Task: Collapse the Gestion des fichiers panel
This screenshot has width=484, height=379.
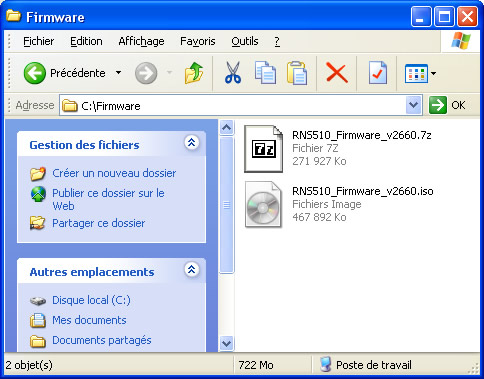Action: coord(192,143)
